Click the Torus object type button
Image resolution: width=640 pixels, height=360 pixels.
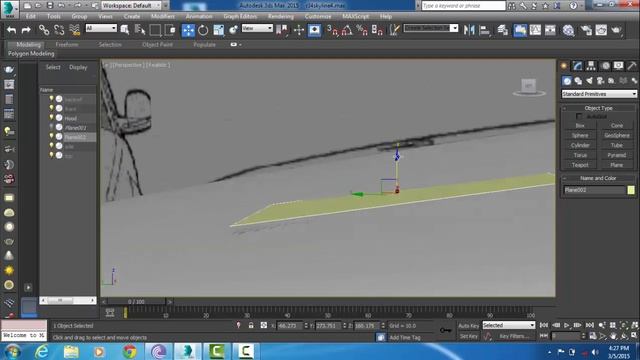pos(580,155)
